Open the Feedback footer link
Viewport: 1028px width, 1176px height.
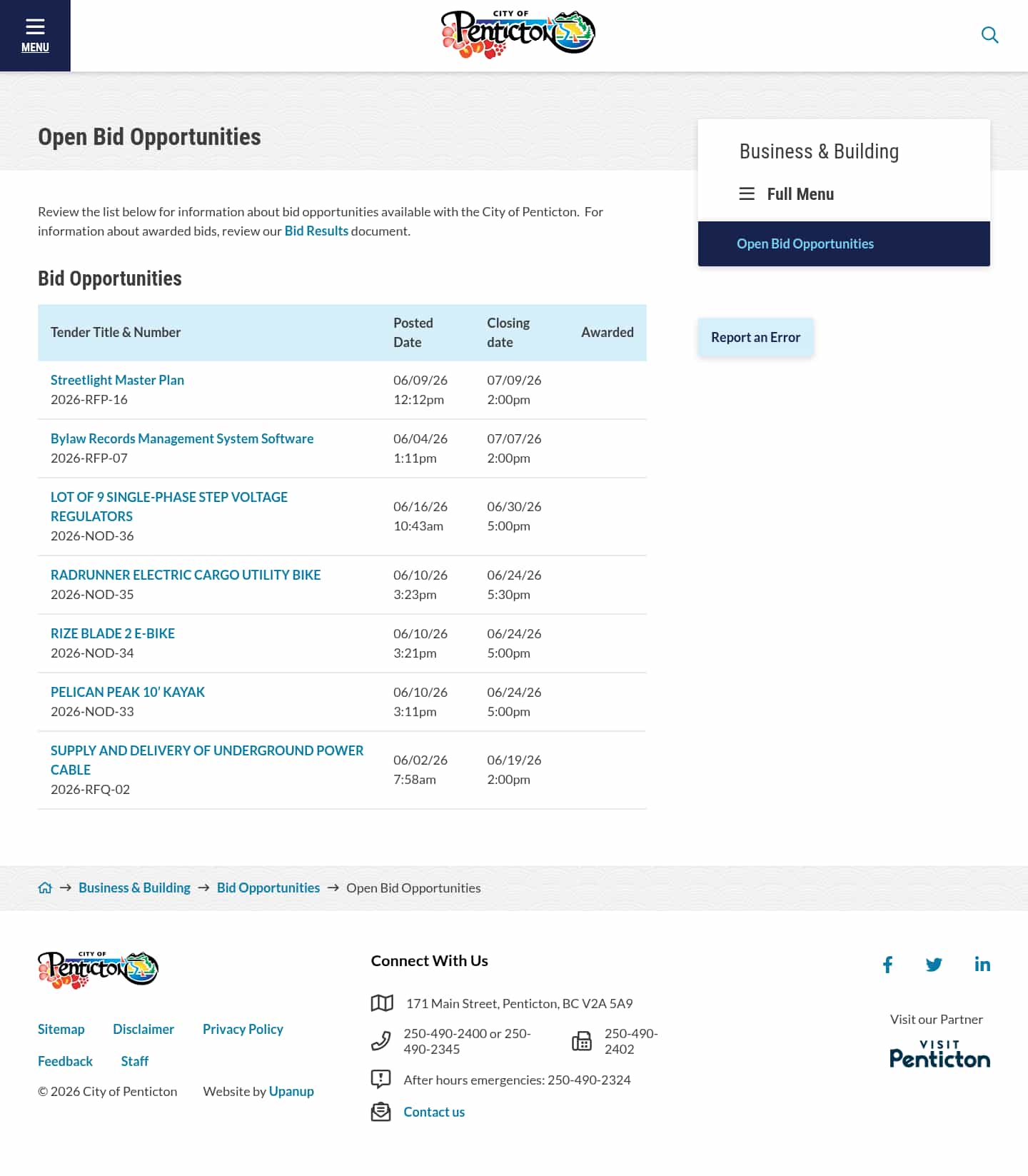click(65, 1061)
